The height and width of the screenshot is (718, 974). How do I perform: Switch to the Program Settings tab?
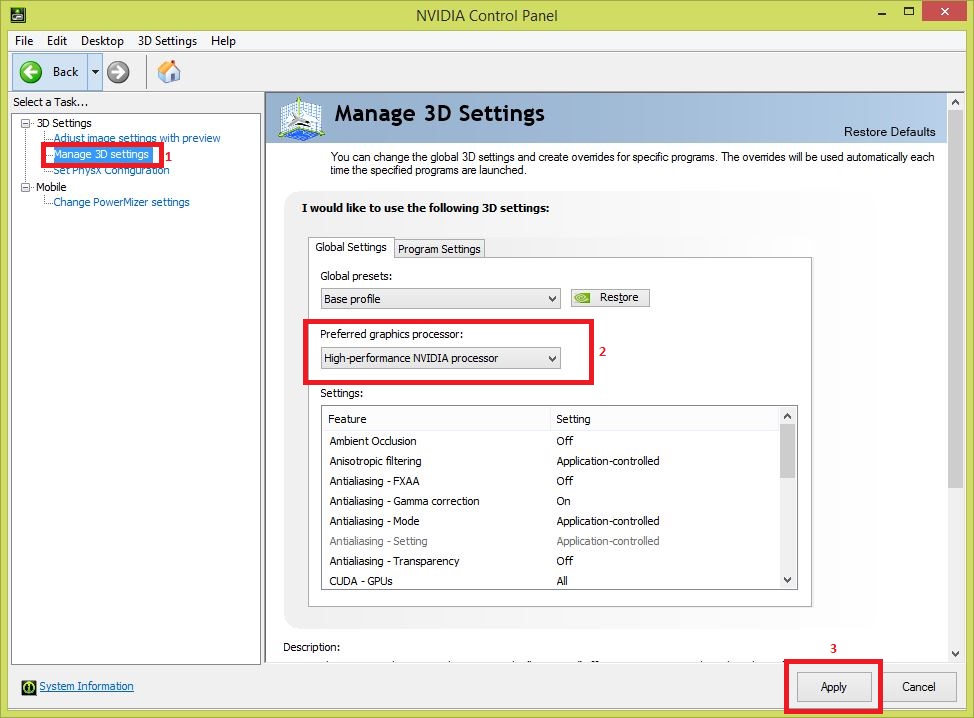pyautogui.click(x=439, y=248)
